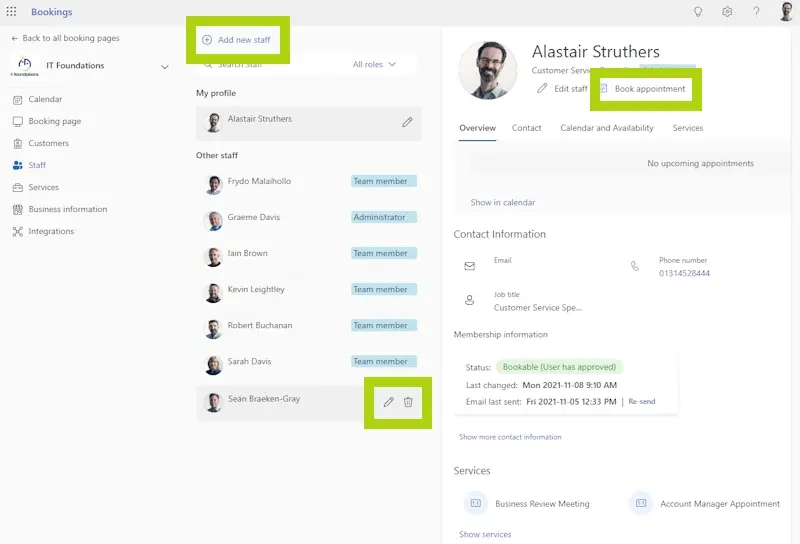Click the Re-send email link

[x=641, y=401]
